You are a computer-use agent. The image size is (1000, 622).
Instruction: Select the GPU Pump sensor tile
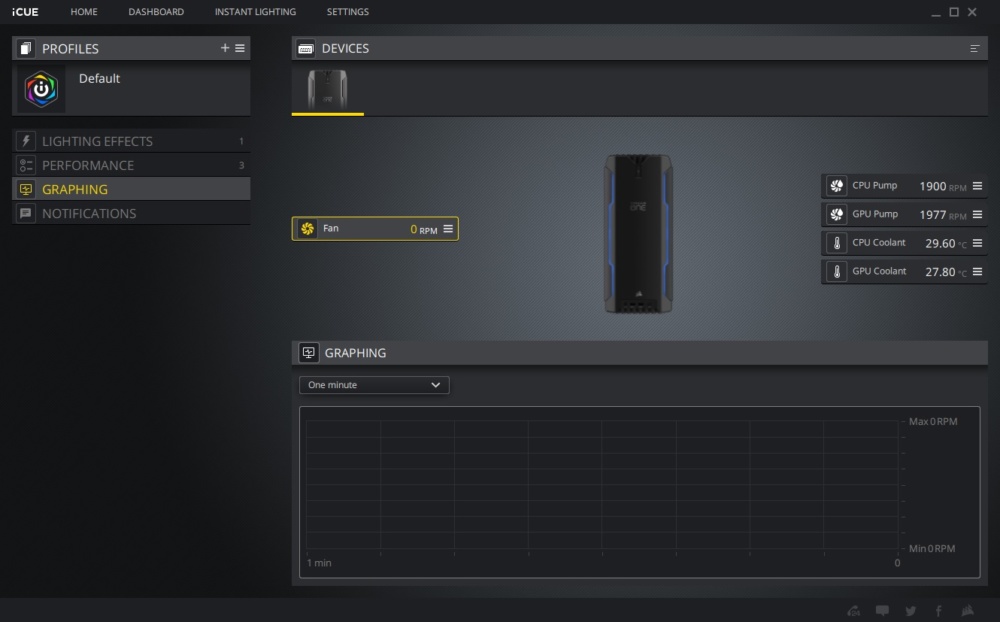(x=904, y=214)
